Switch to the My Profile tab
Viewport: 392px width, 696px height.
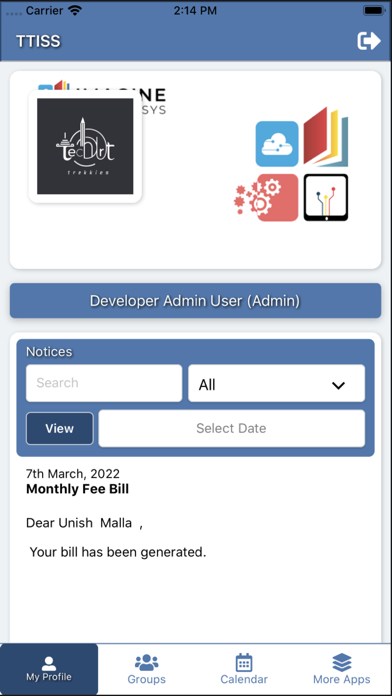(x=49, y=669)
